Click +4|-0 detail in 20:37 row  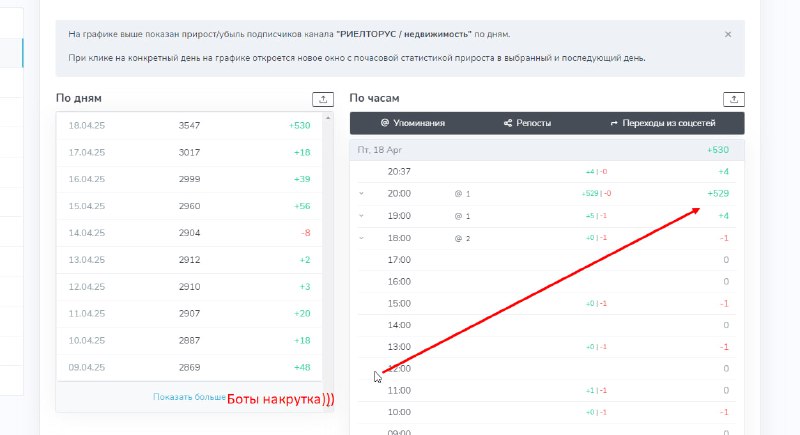tap(596, 172)
